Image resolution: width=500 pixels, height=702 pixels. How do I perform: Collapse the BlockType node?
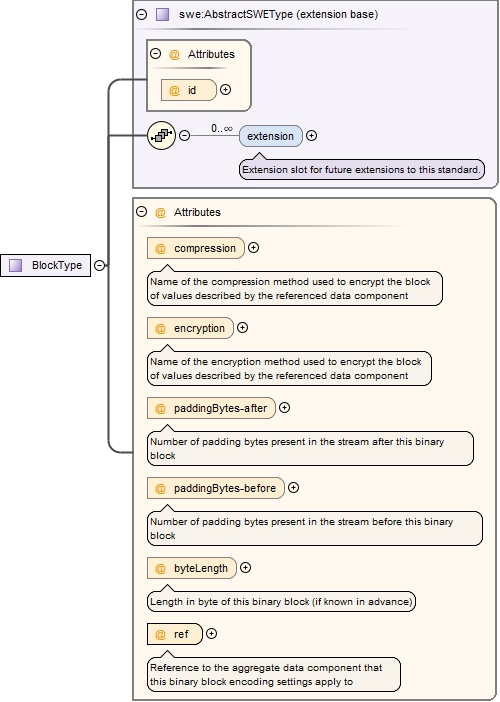pyautogui.click(x=99, y=265)
